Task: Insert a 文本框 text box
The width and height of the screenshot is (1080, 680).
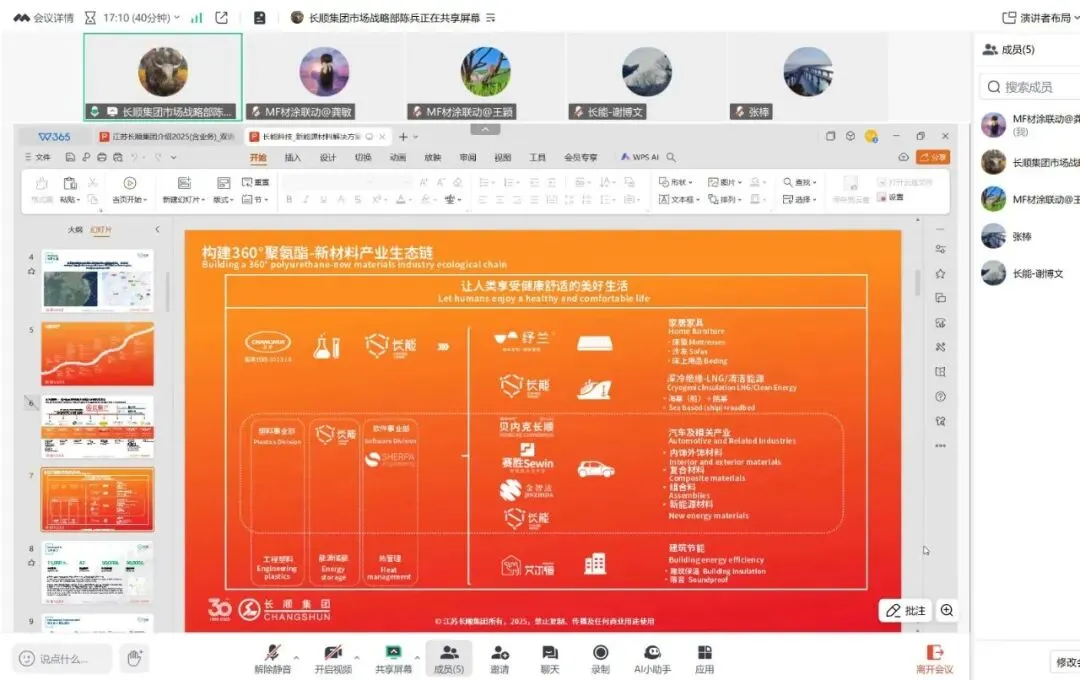Action: point(679,200)
